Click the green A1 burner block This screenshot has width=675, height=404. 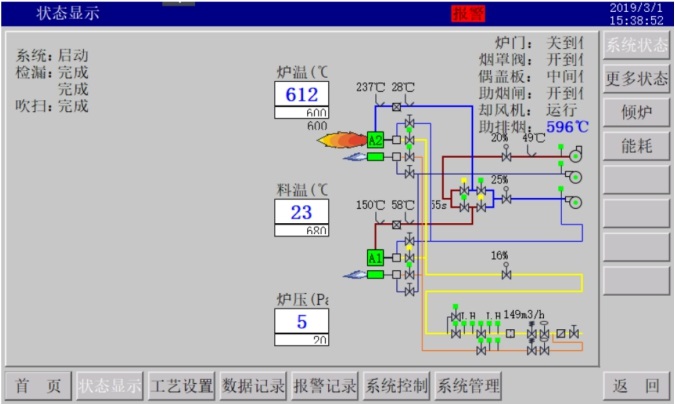[x=375, y=258]
